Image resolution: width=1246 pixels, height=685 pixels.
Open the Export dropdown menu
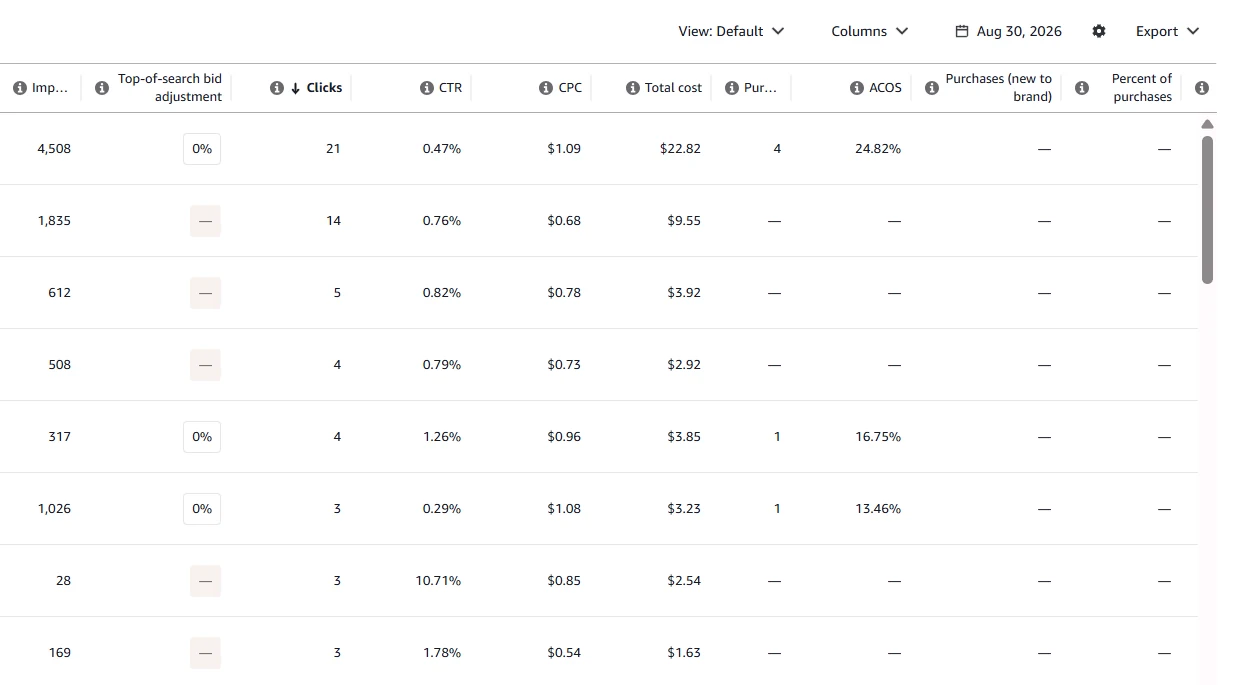[1167, 31]
